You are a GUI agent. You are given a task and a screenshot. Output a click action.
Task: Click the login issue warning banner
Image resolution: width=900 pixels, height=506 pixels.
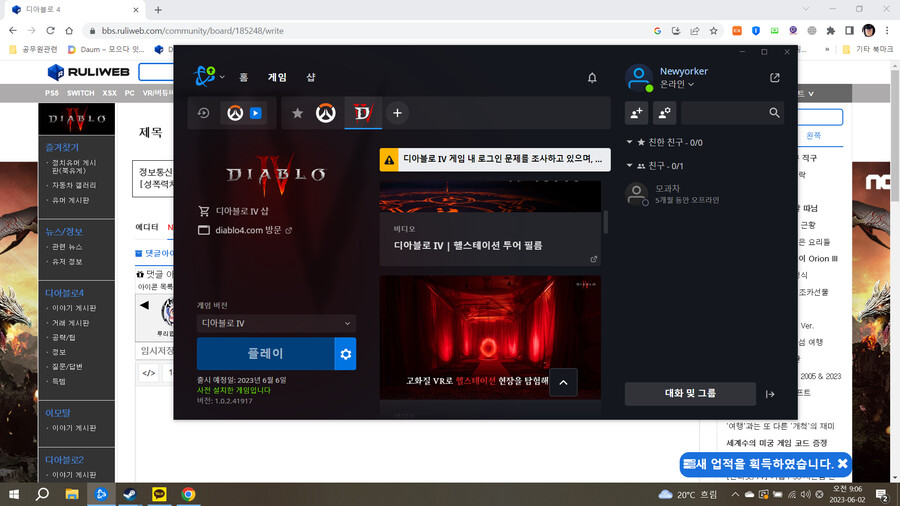point(495,159)
